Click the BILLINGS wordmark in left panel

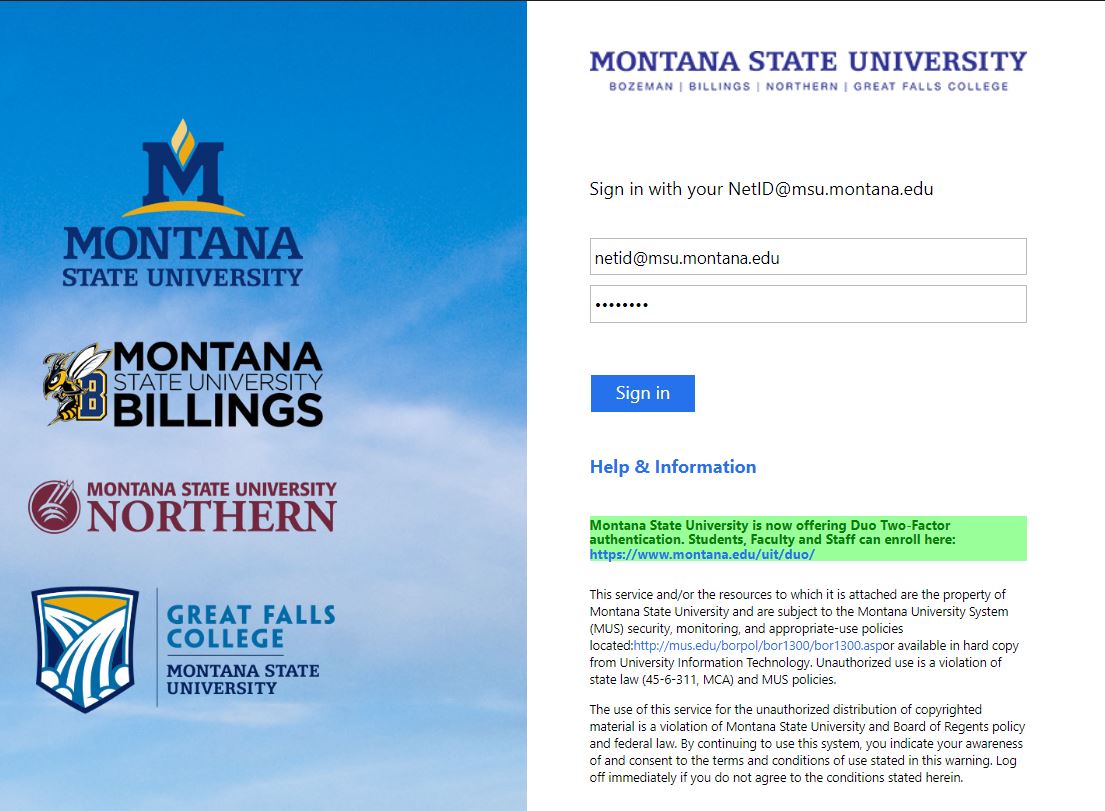tap(217, 411)
